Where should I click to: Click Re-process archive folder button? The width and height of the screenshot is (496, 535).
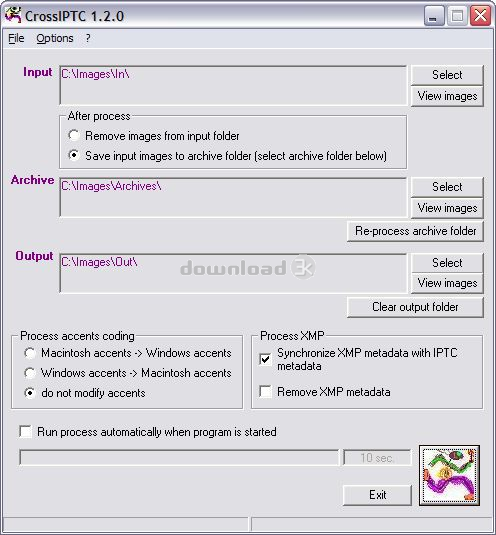click(x=415, y=231)
